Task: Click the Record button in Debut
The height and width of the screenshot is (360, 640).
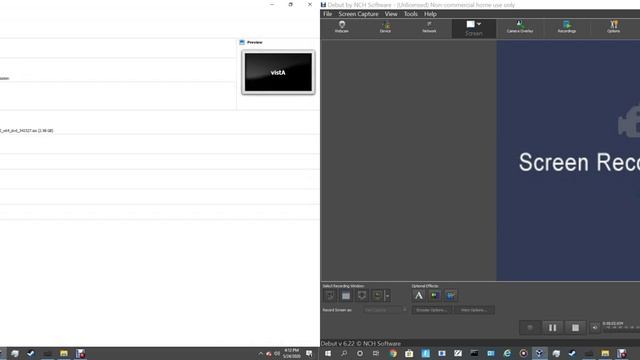Action: click(x=530, y=328)
